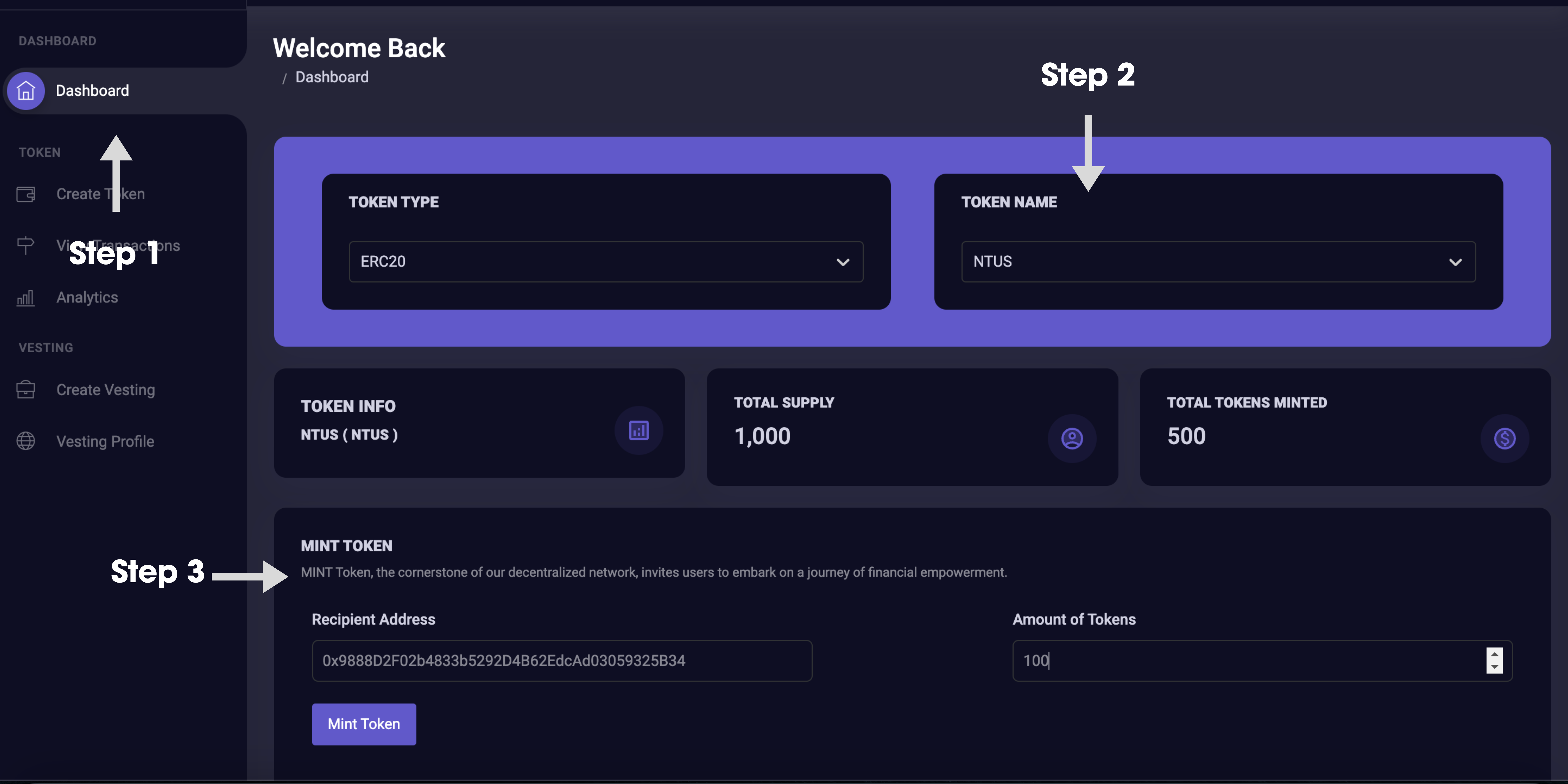This screenshot has width=1568, height=784.
Task: Increase the Amount of Tokens stepper
Action: coord(1494,654)
